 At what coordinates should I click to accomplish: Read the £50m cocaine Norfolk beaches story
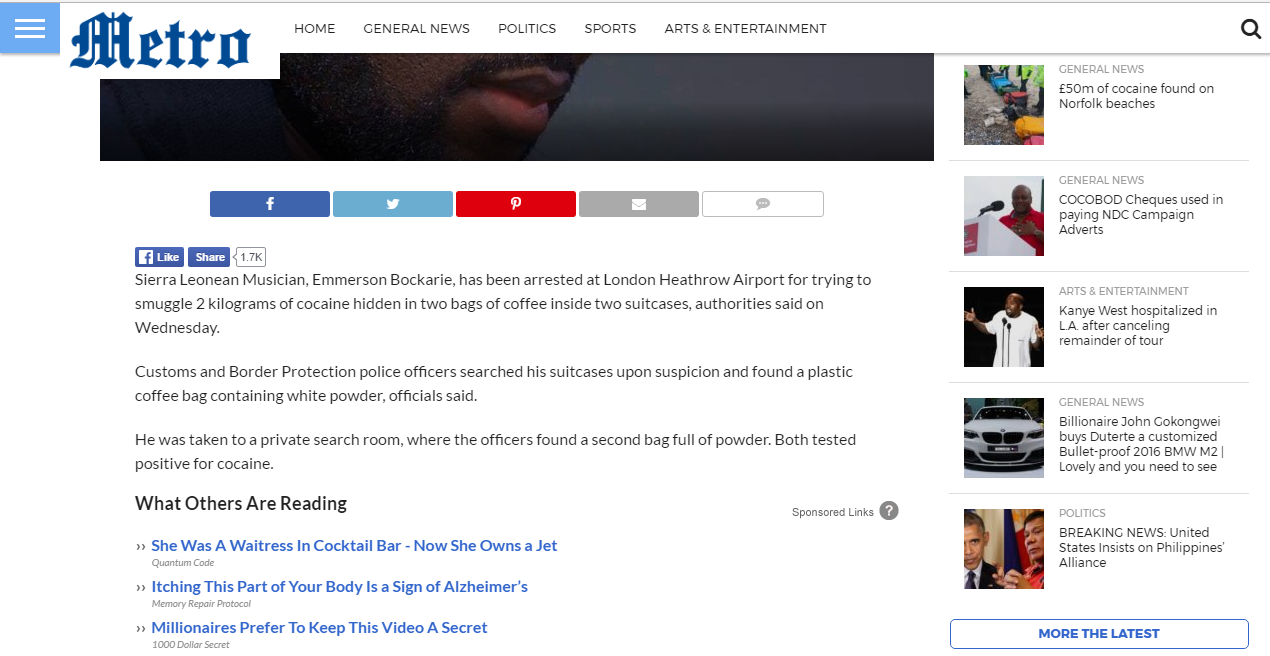[1136, 96]
